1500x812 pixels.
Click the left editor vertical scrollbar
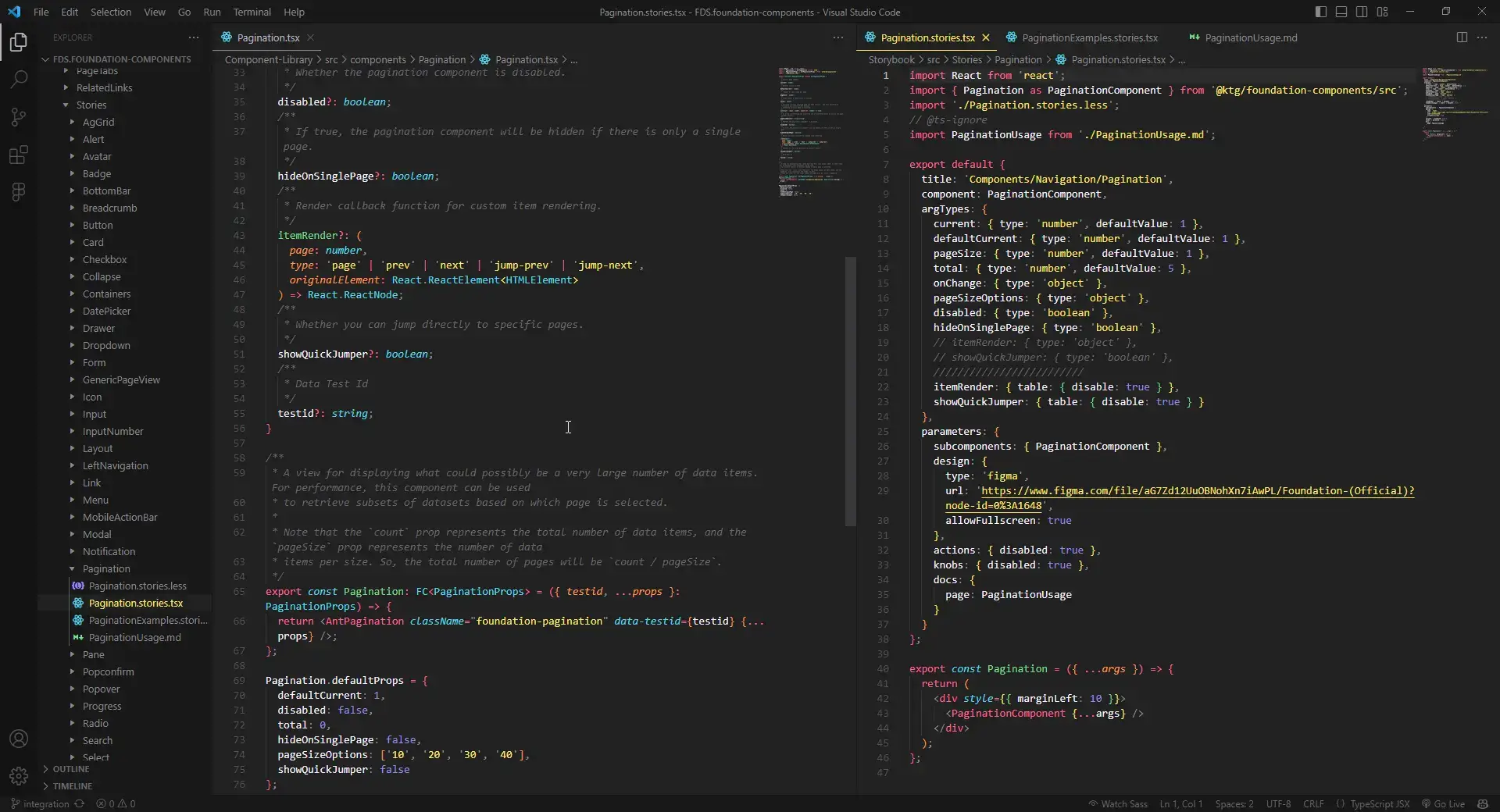(x=850, y=390)
